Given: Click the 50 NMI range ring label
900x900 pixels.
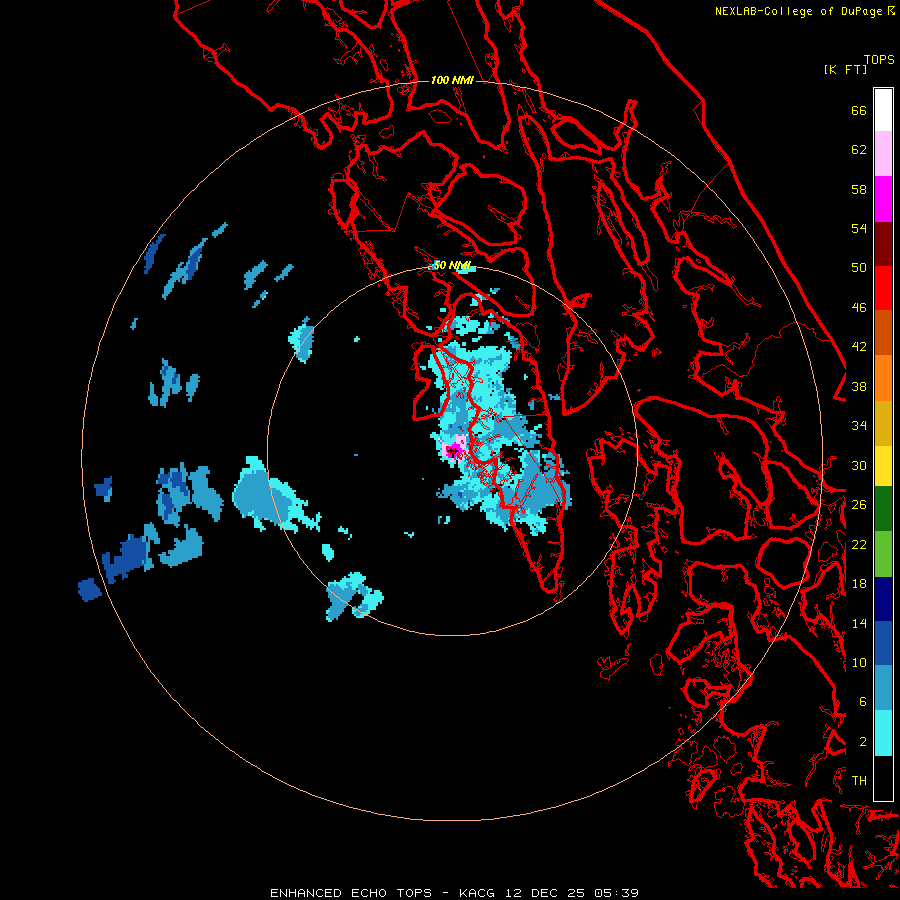Looking at the screenshot, I should [x=452, y=265].
